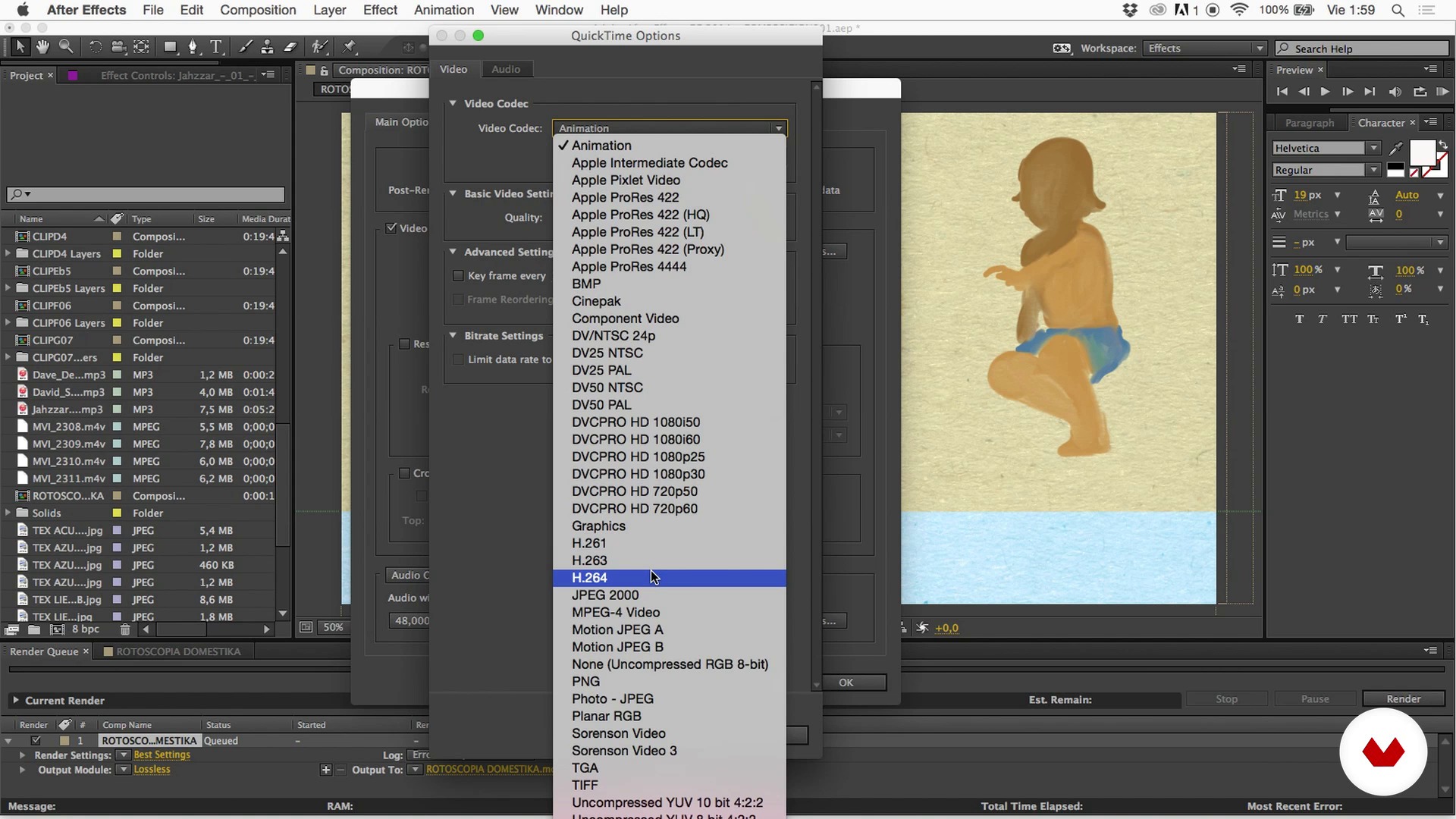This screenshot has height=819, width=1456.
Task: Select the Unified Camera tool
Action: [118, 47]
